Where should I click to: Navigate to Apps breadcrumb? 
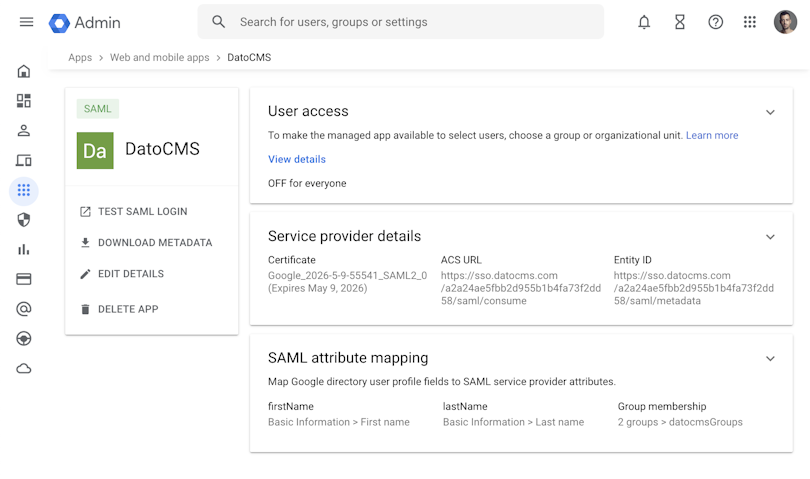point(80,57)
